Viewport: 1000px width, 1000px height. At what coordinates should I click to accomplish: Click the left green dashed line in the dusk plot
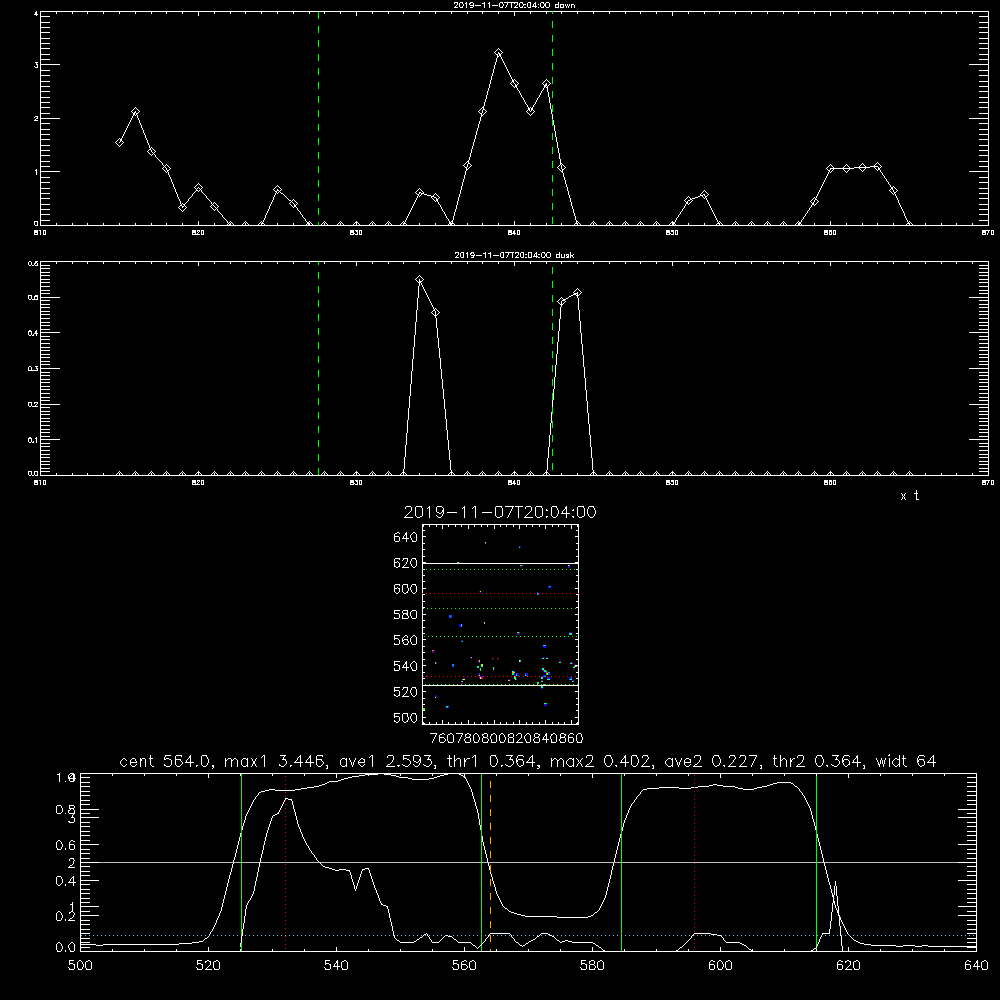(318, 369)
